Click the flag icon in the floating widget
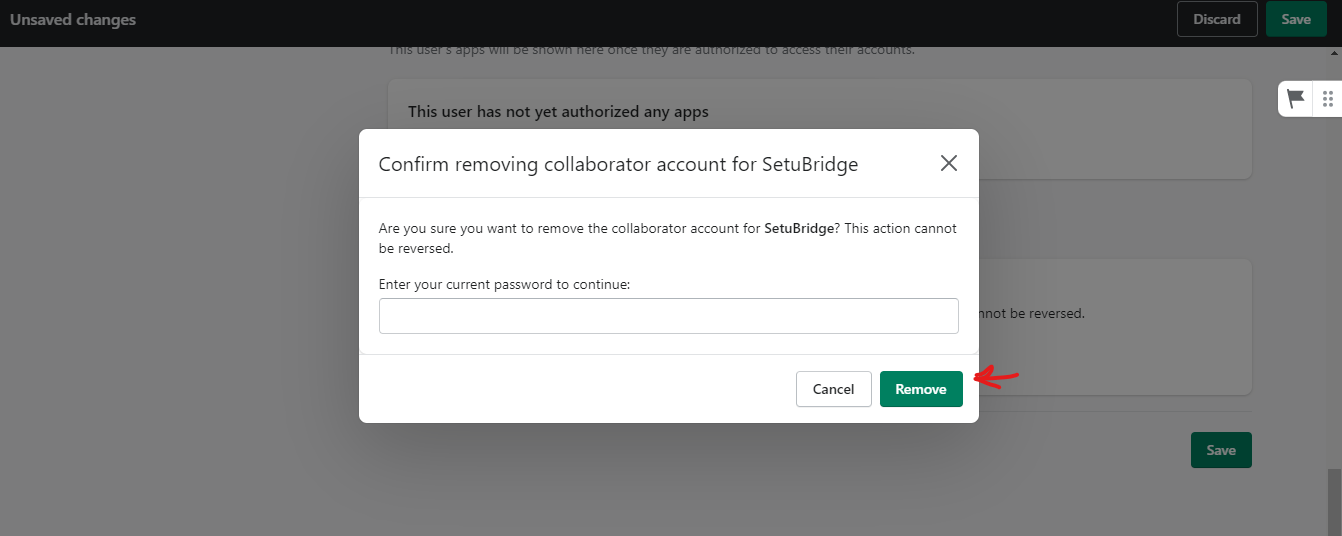 [1296, 98]
